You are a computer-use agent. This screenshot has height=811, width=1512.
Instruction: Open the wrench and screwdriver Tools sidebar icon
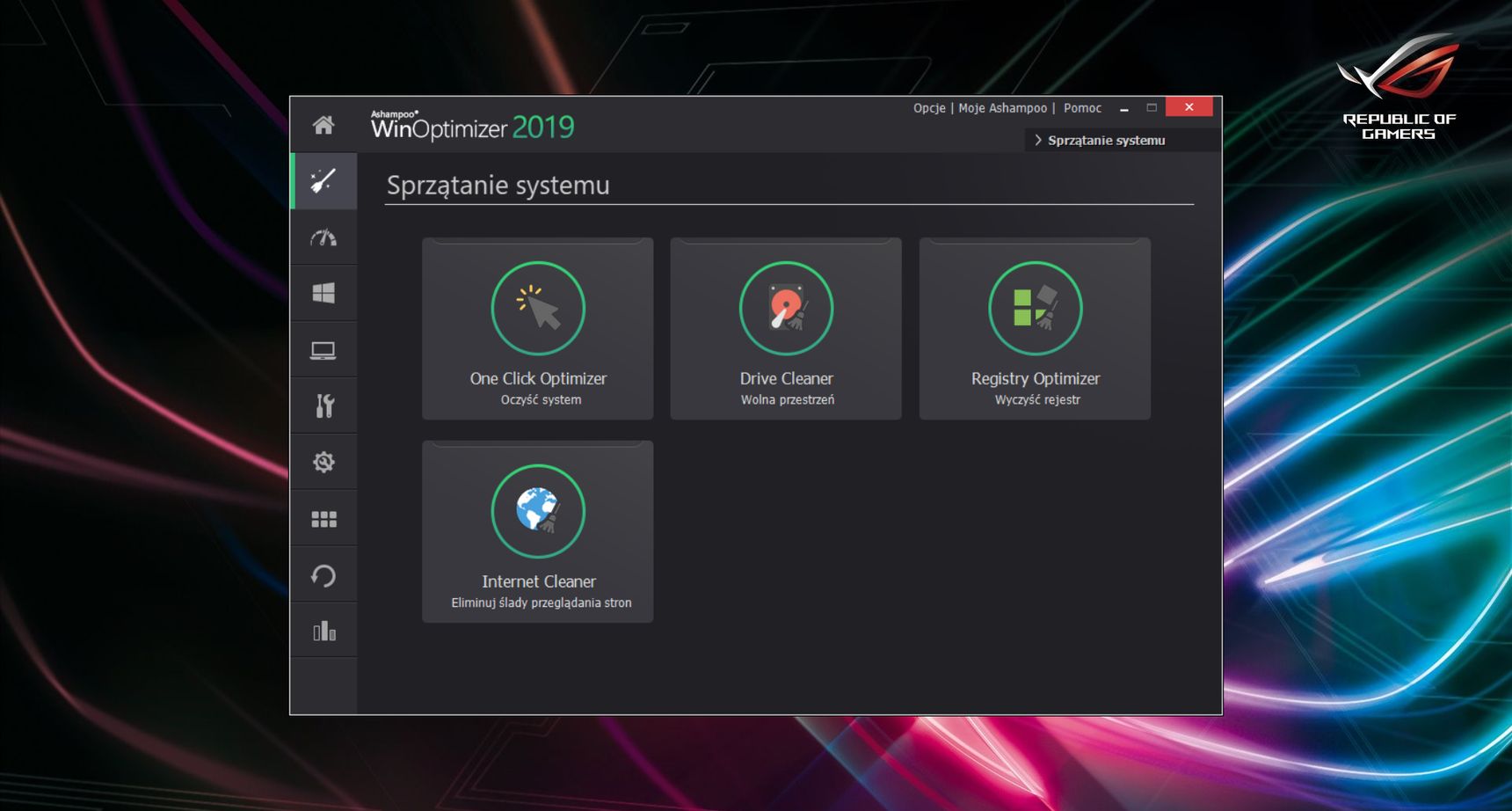[324, 405]
